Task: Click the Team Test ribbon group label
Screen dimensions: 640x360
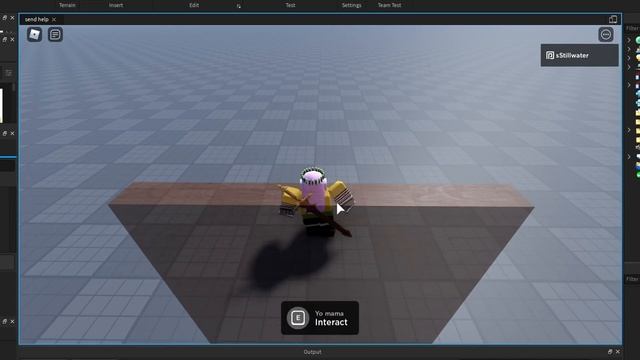Action: click(x=389, y=5)
